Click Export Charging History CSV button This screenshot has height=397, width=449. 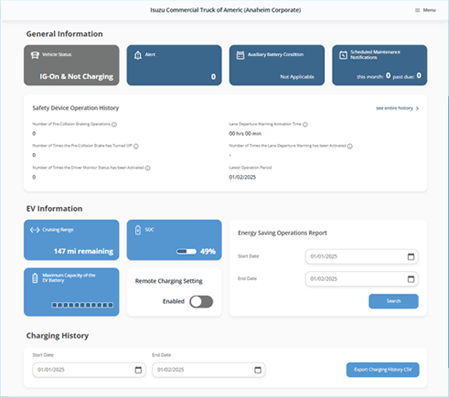click(383, 370)
